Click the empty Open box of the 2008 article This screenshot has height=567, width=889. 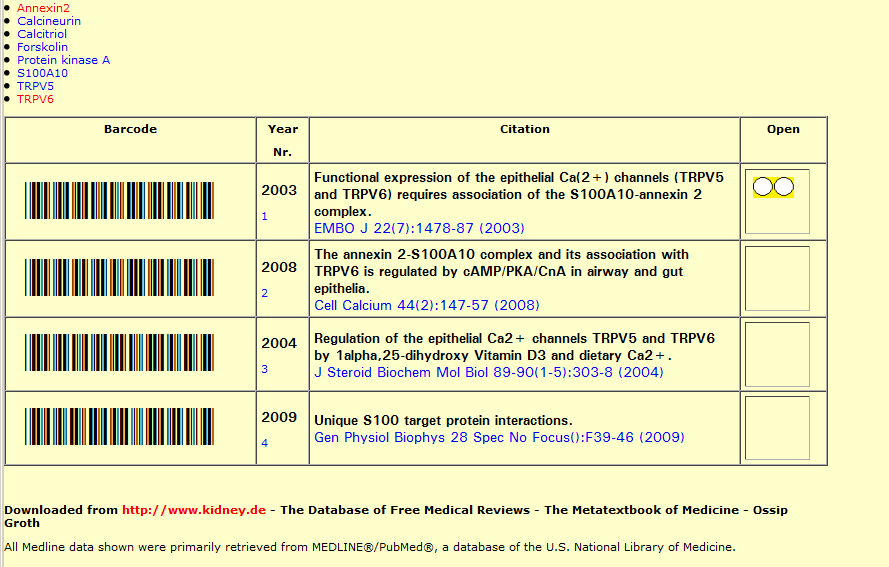coord(777,278)
